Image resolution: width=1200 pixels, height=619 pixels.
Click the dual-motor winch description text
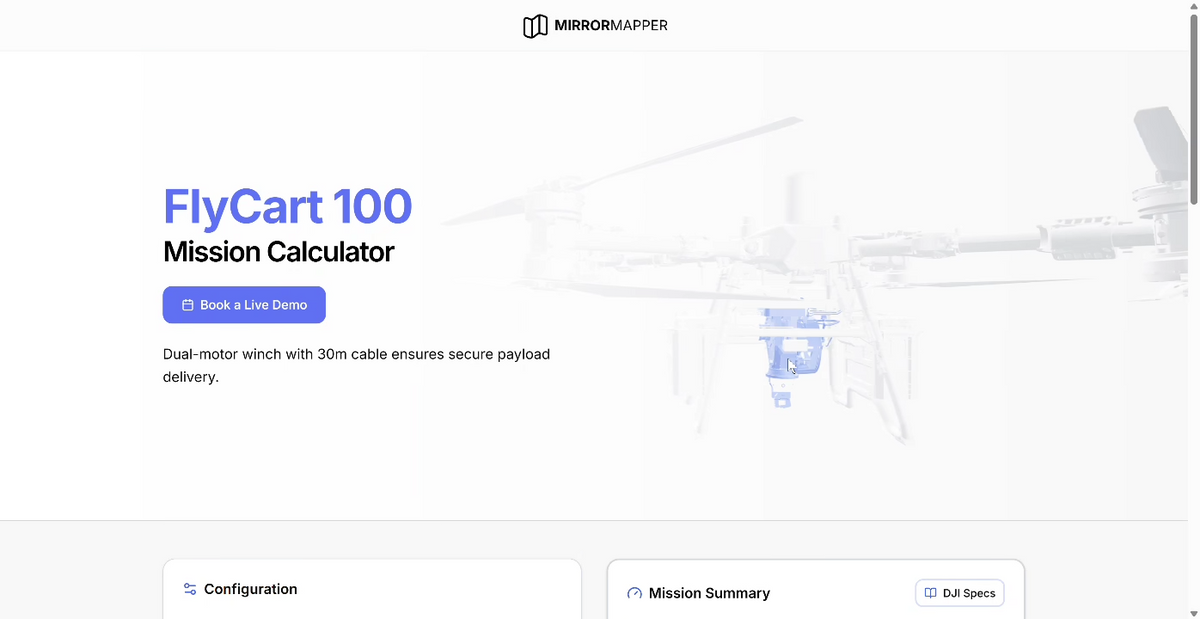coord(356,366)
